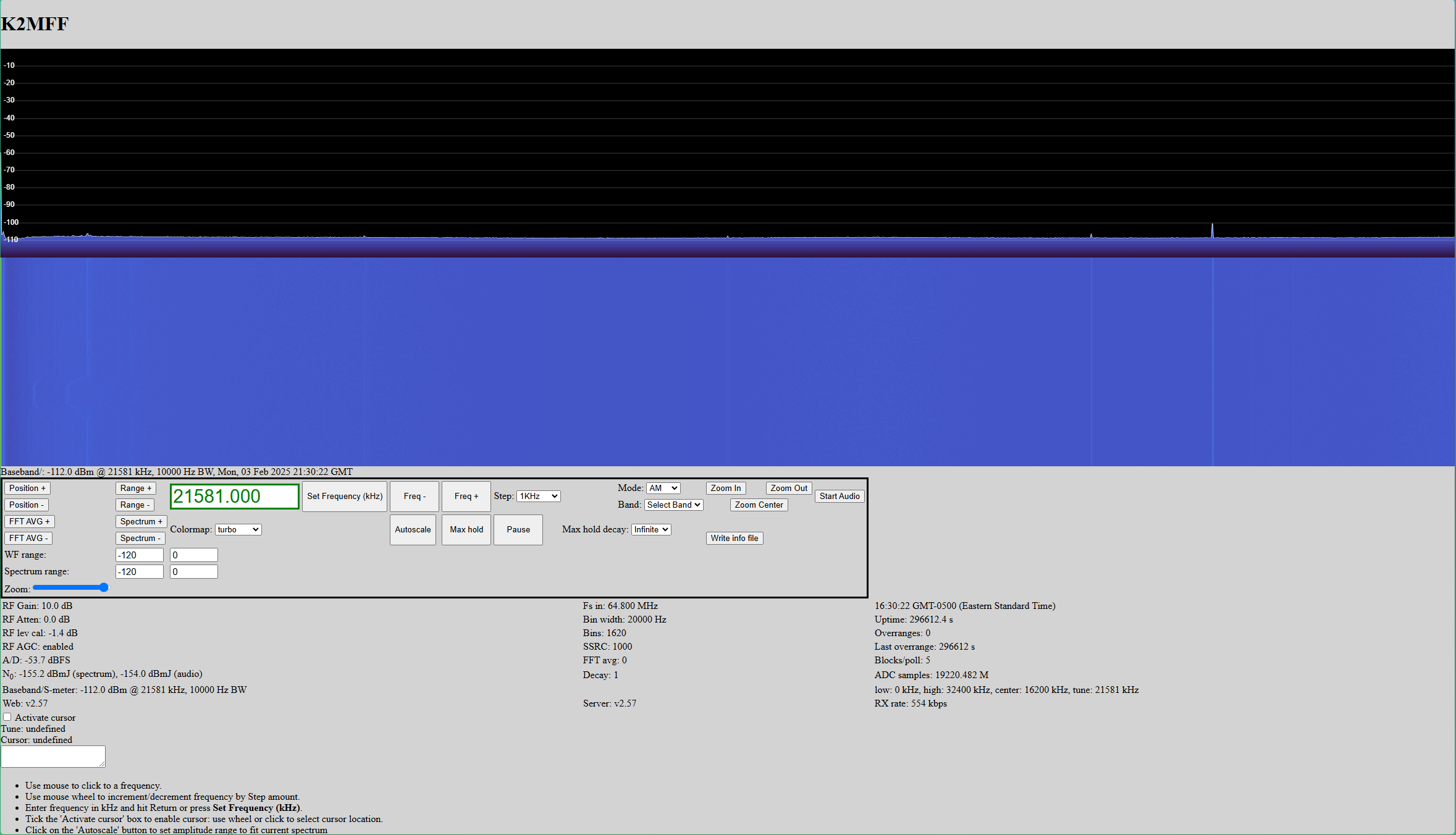Open the Colormap turbo dropdown
Image resolution: width=1456 pixels, height=835 pixels.
[x=238, y=529]
